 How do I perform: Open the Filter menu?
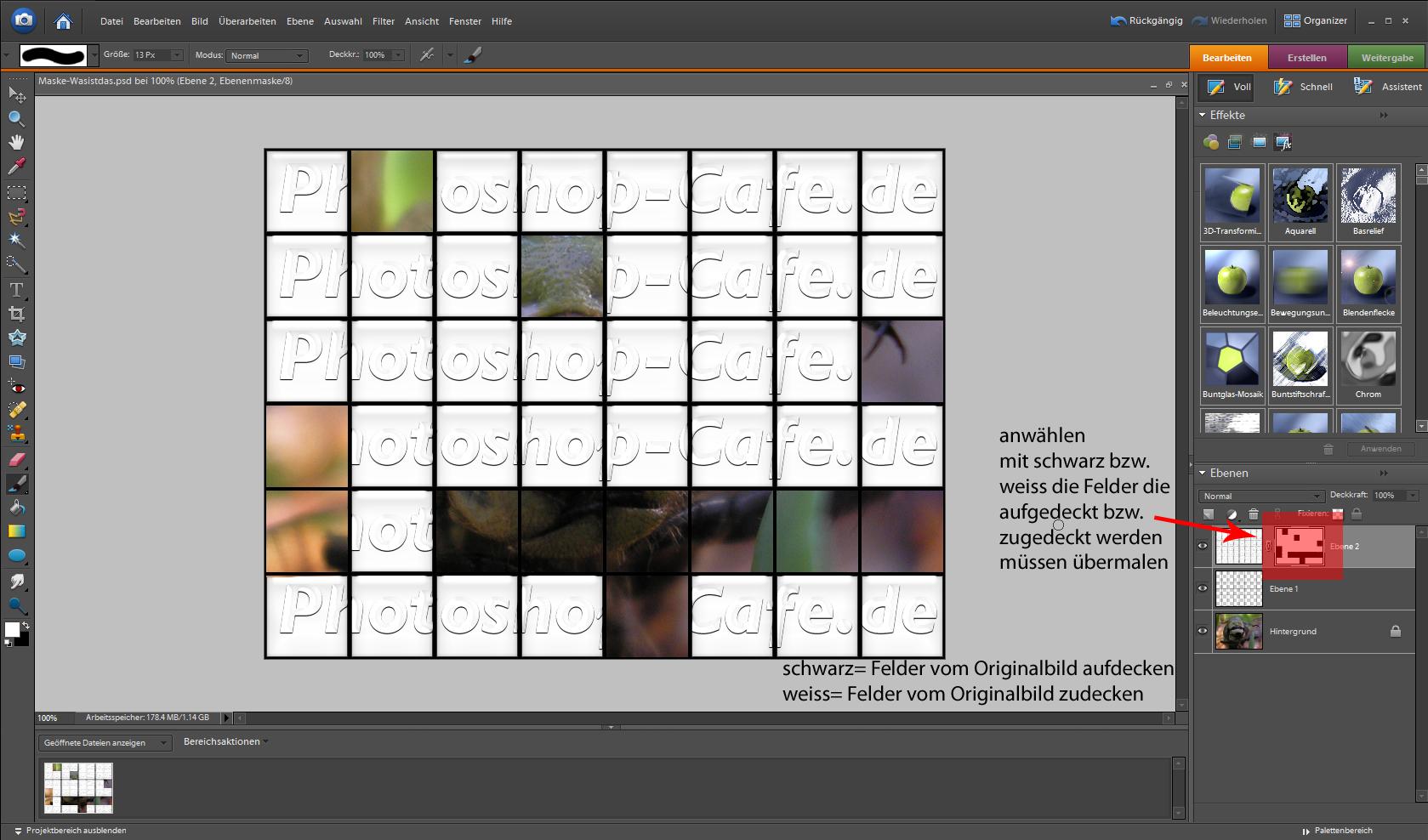click(x=383, y=21)
